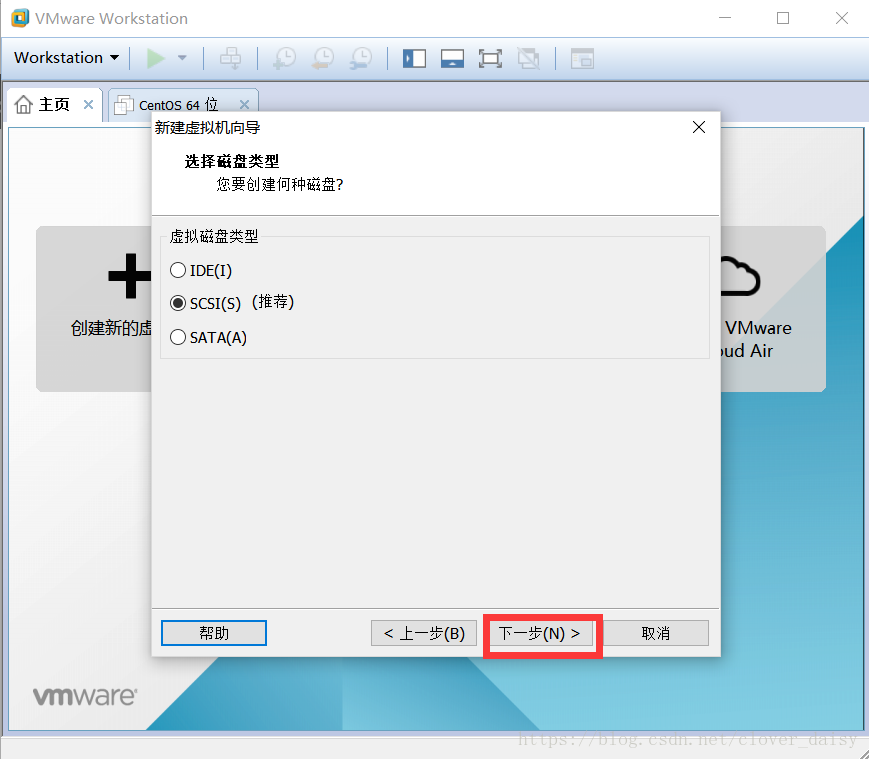Close the 主页 tab
The height and width of the screenshot is (759, 869).
88,104
